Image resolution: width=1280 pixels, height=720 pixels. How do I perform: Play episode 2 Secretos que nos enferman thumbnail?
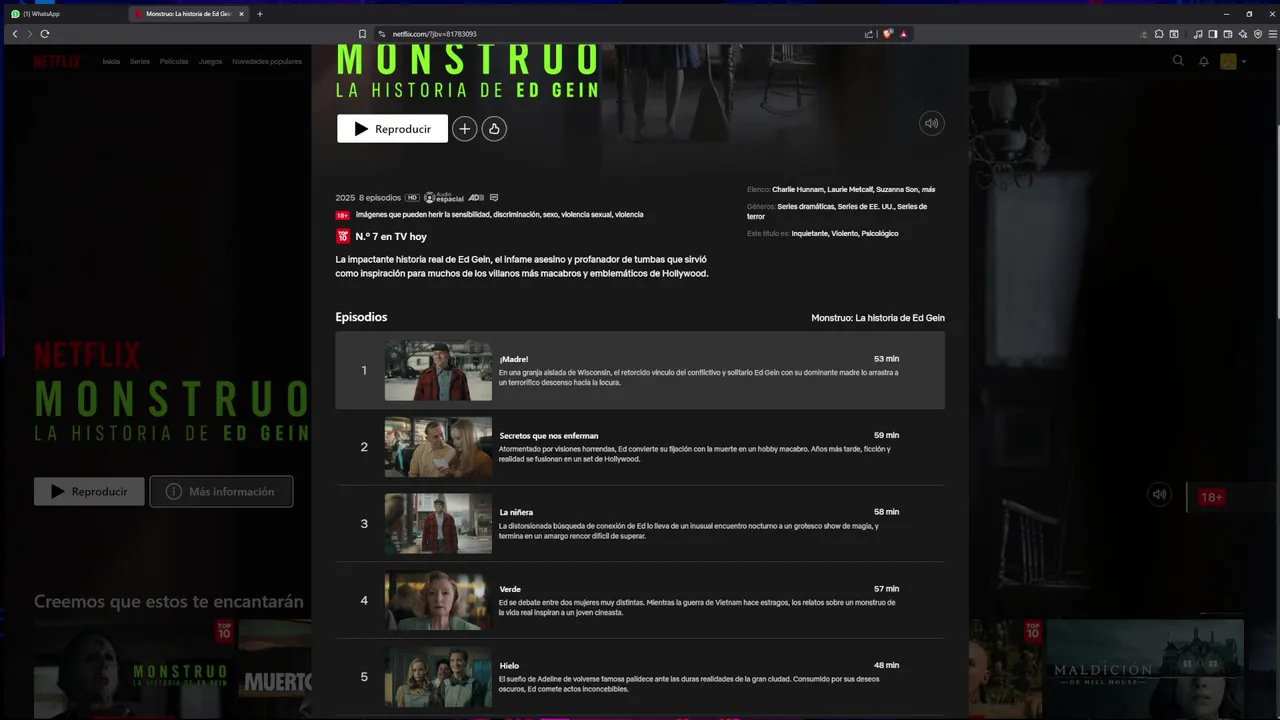click(x=438, y=447)
